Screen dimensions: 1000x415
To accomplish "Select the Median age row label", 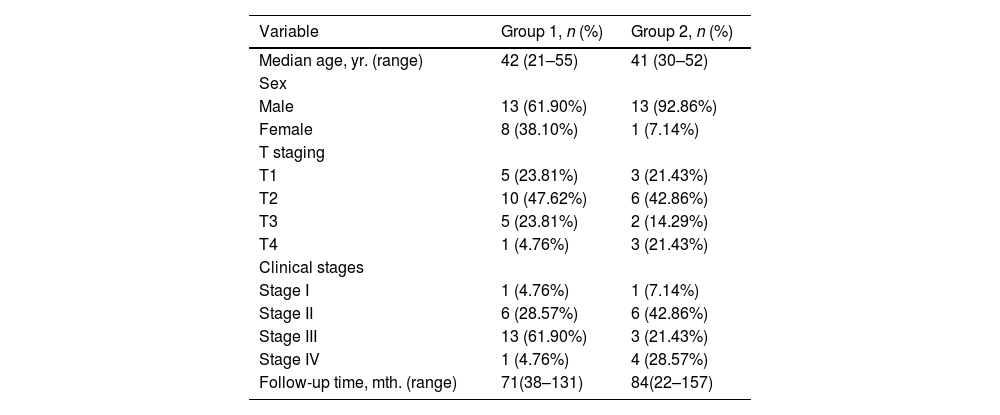I will click(340, 61).
